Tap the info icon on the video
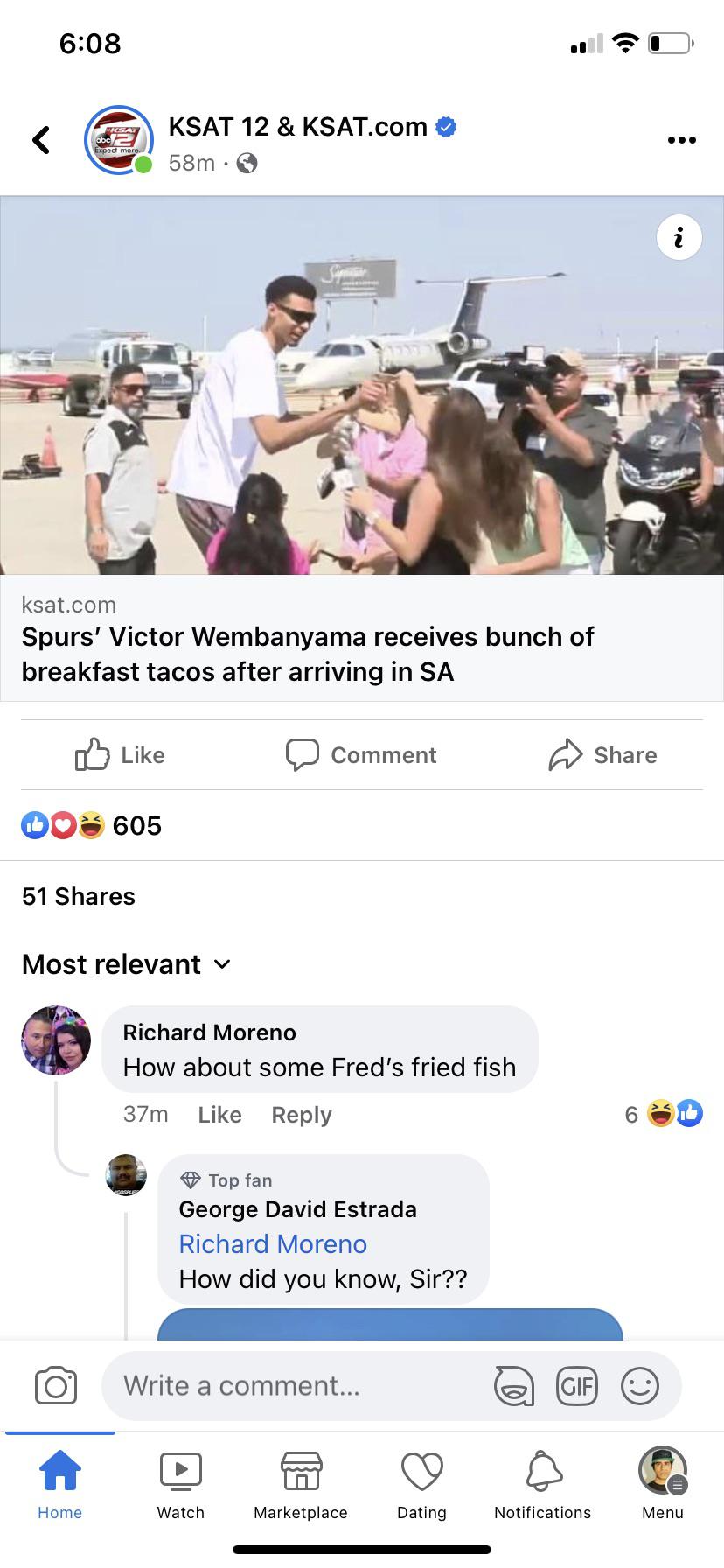 pyautogui.click(x=679, y=237)
